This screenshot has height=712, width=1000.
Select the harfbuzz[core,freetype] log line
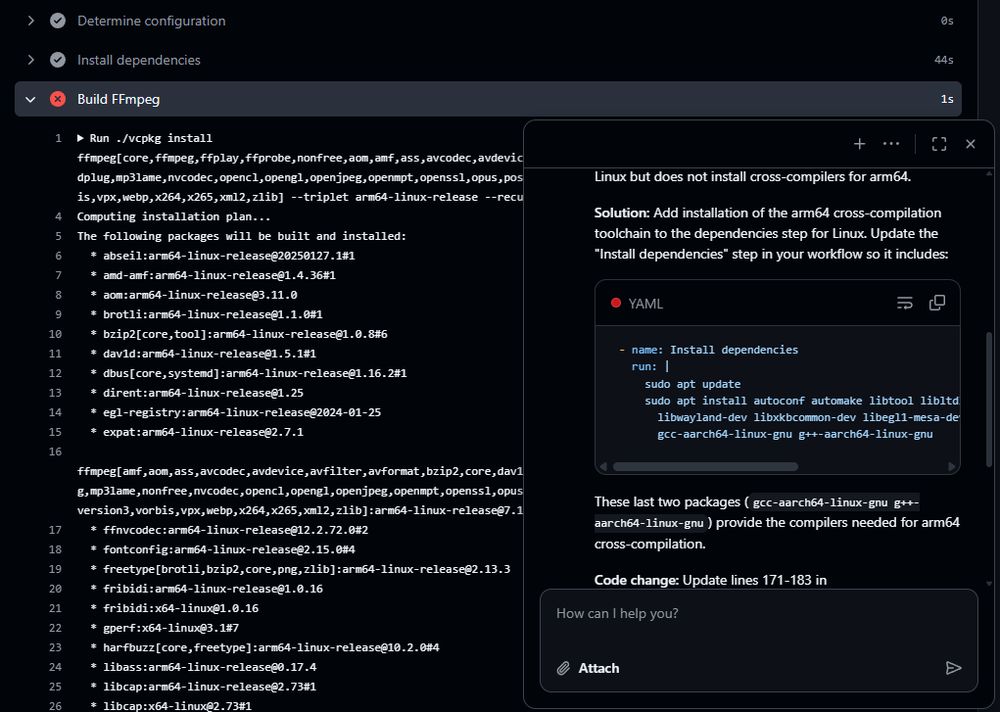point(265,648)
